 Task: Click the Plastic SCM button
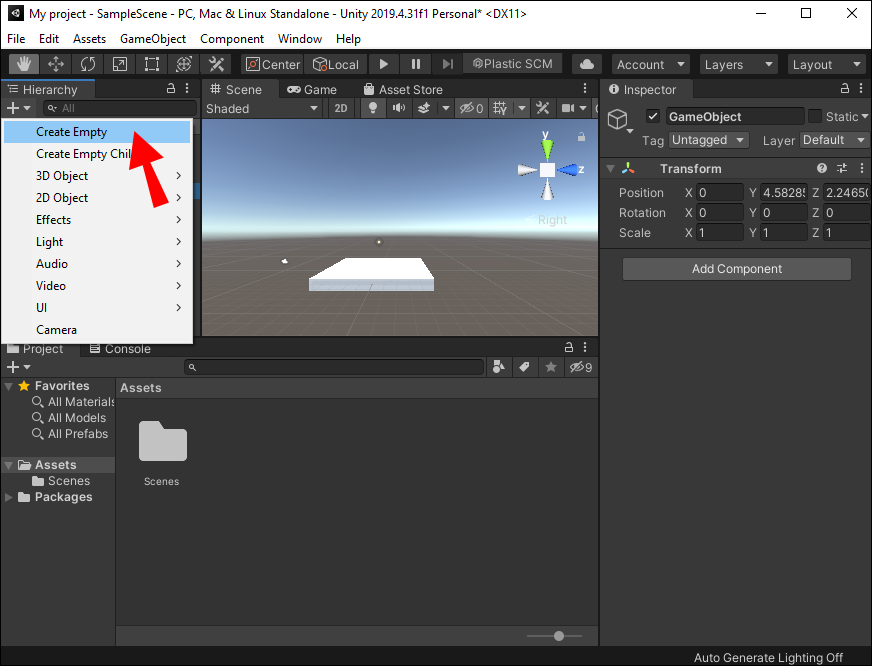[512, 64]
